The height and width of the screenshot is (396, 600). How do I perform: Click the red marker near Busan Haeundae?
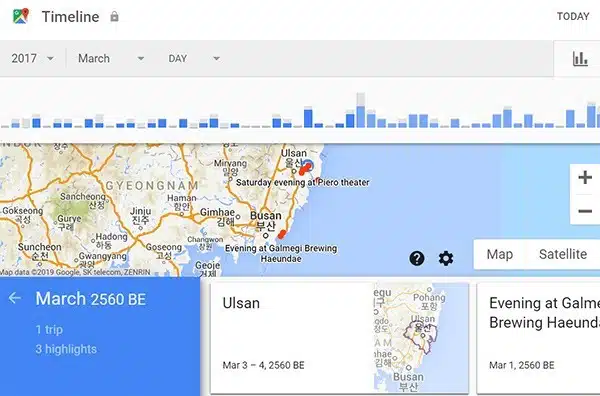pos(282,234)
